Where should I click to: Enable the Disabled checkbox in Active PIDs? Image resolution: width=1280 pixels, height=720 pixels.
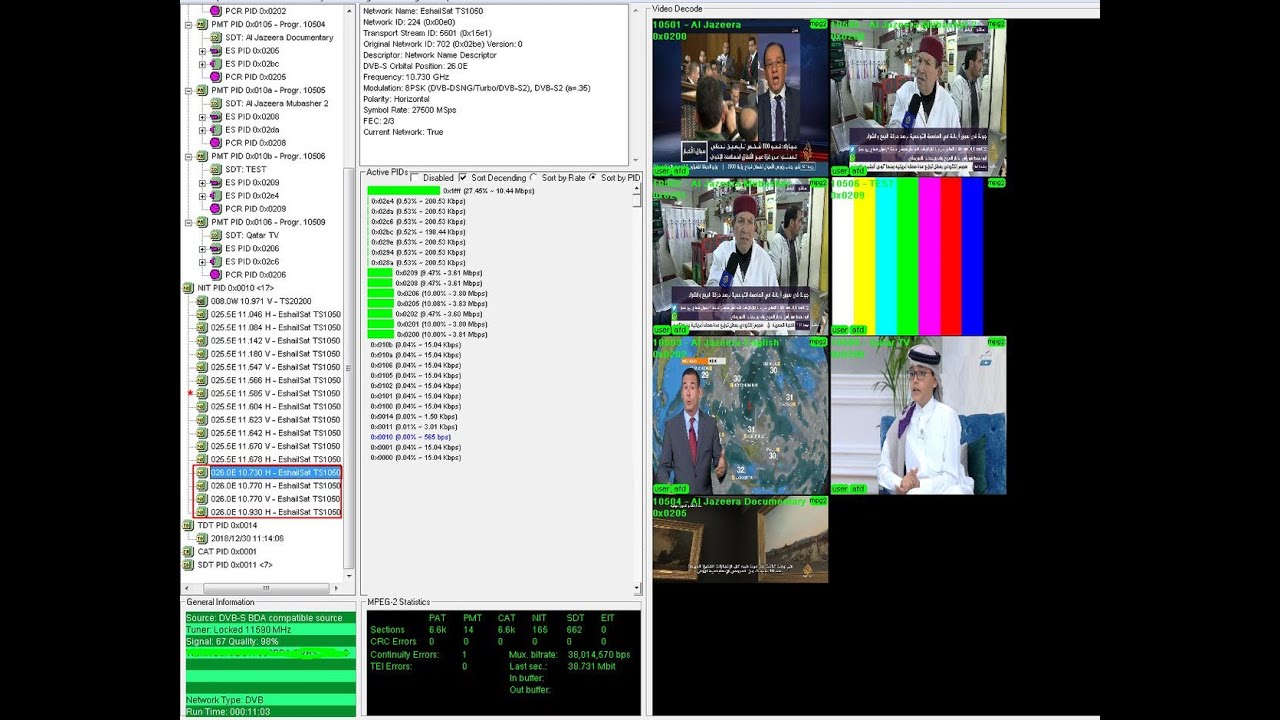[415, 178]
